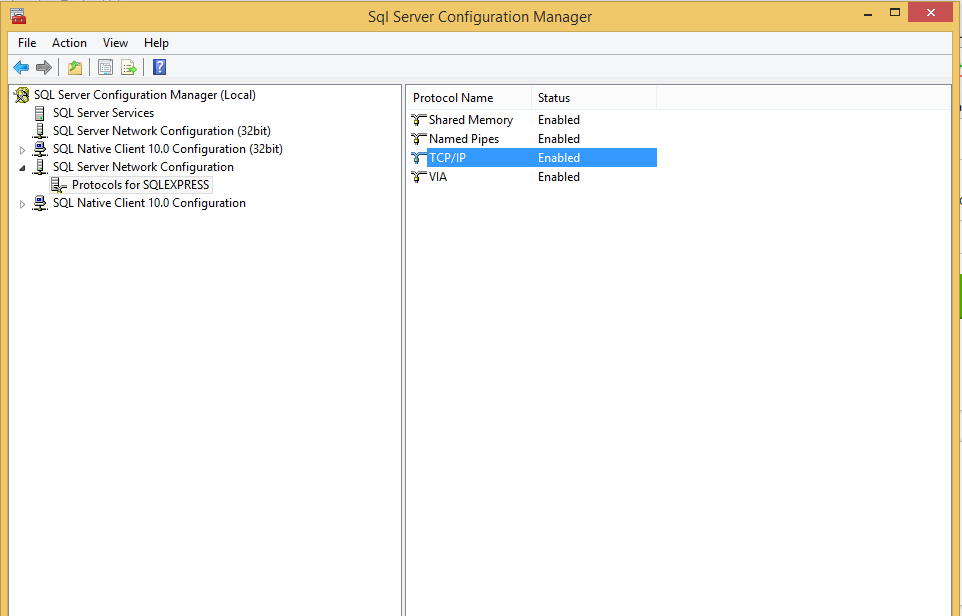Expand SQL Native Client 10.0 Configuration node

pos(22,202)
